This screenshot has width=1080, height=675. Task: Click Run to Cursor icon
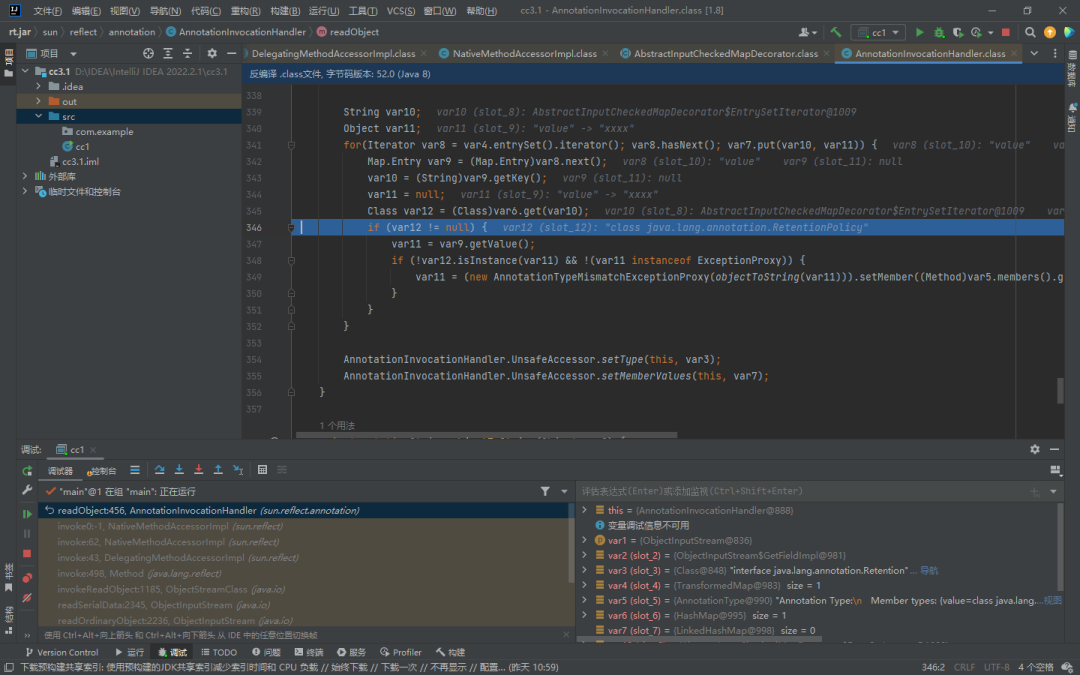coord(238,470)
